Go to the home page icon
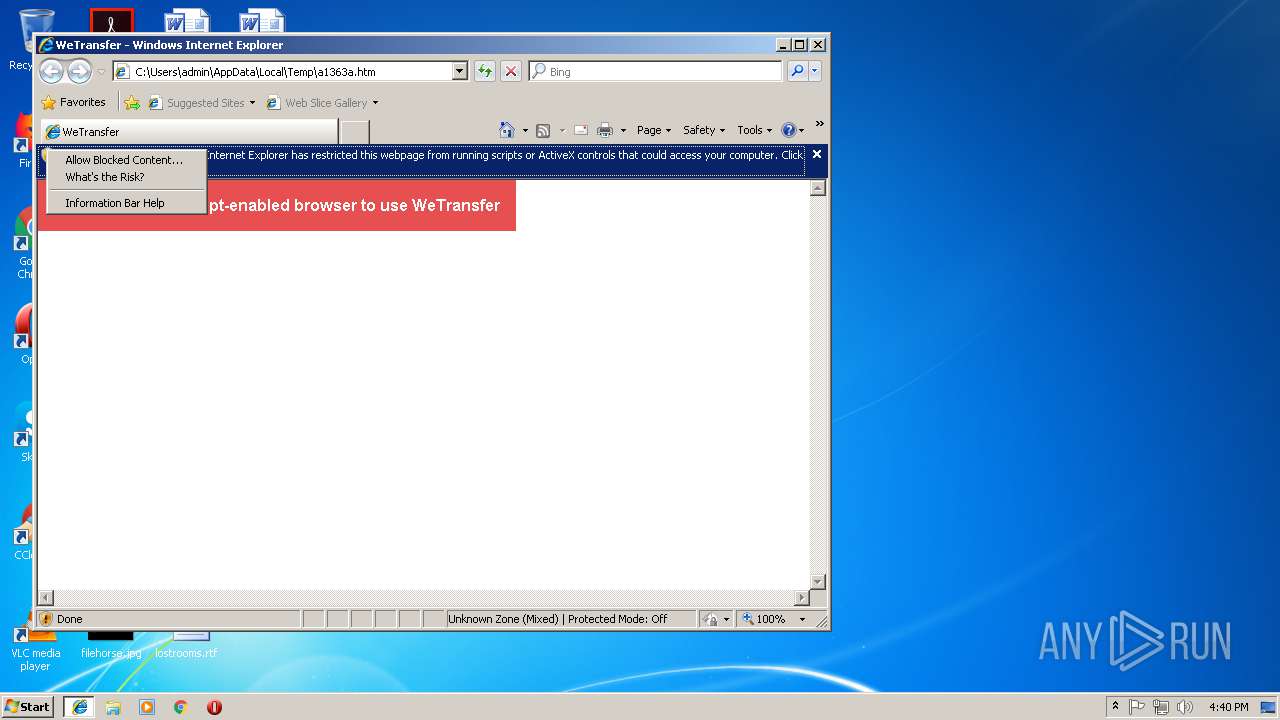Viewport: 1280px width, 720px height. [507, 130]
